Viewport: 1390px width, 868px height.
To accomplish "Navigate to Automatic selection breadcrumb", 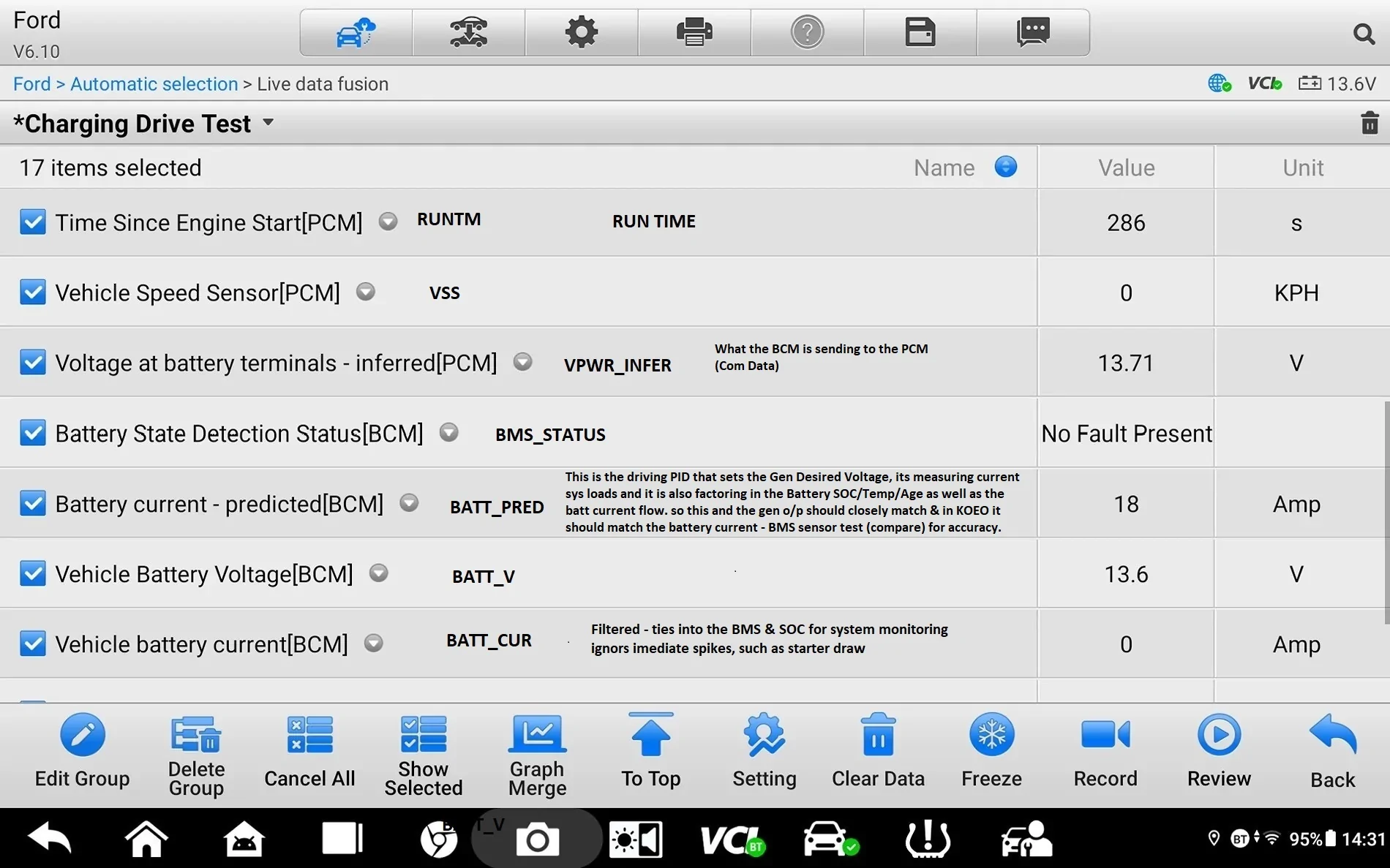I will click(x=154, y=84).
